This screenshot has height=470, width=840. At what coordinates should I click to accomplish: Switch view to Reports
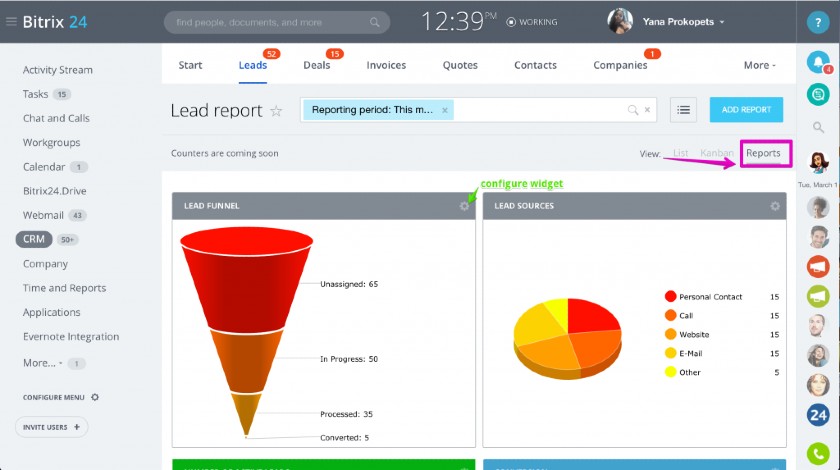(x=763, y=153)
